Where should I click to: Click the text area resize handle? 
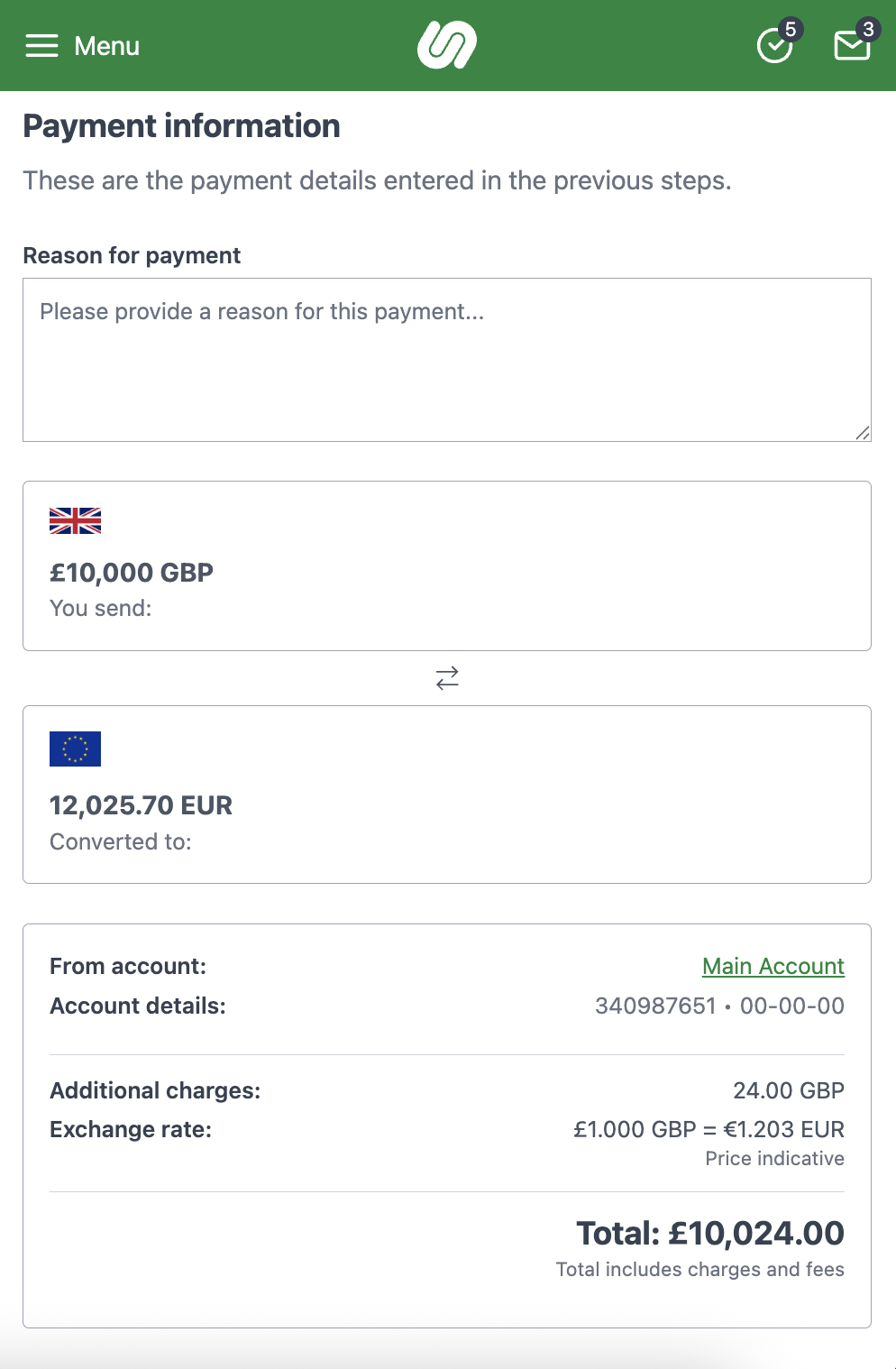pos(863,433)
